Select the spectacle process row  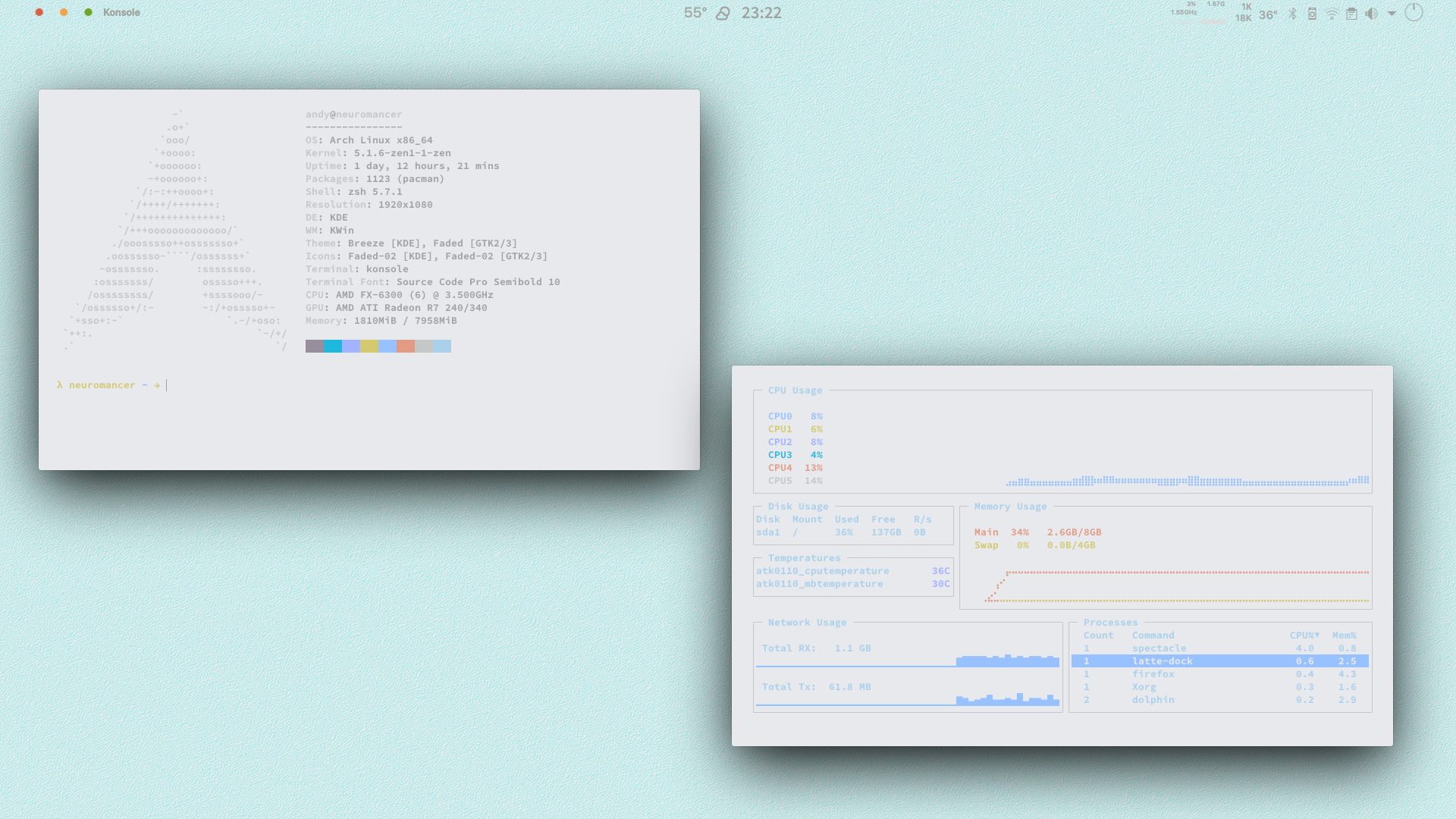(x=1220, y=648)
